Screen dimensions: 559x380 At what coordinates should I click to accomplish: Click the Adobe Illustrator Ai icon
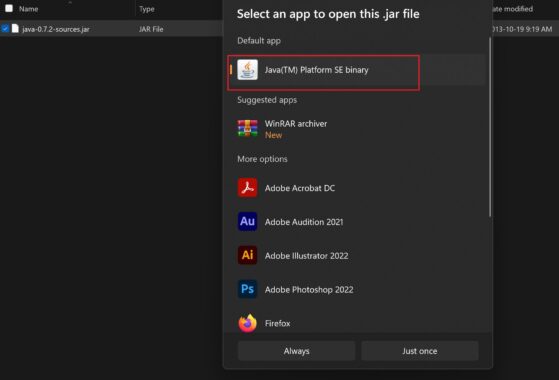tap(247, 255)
